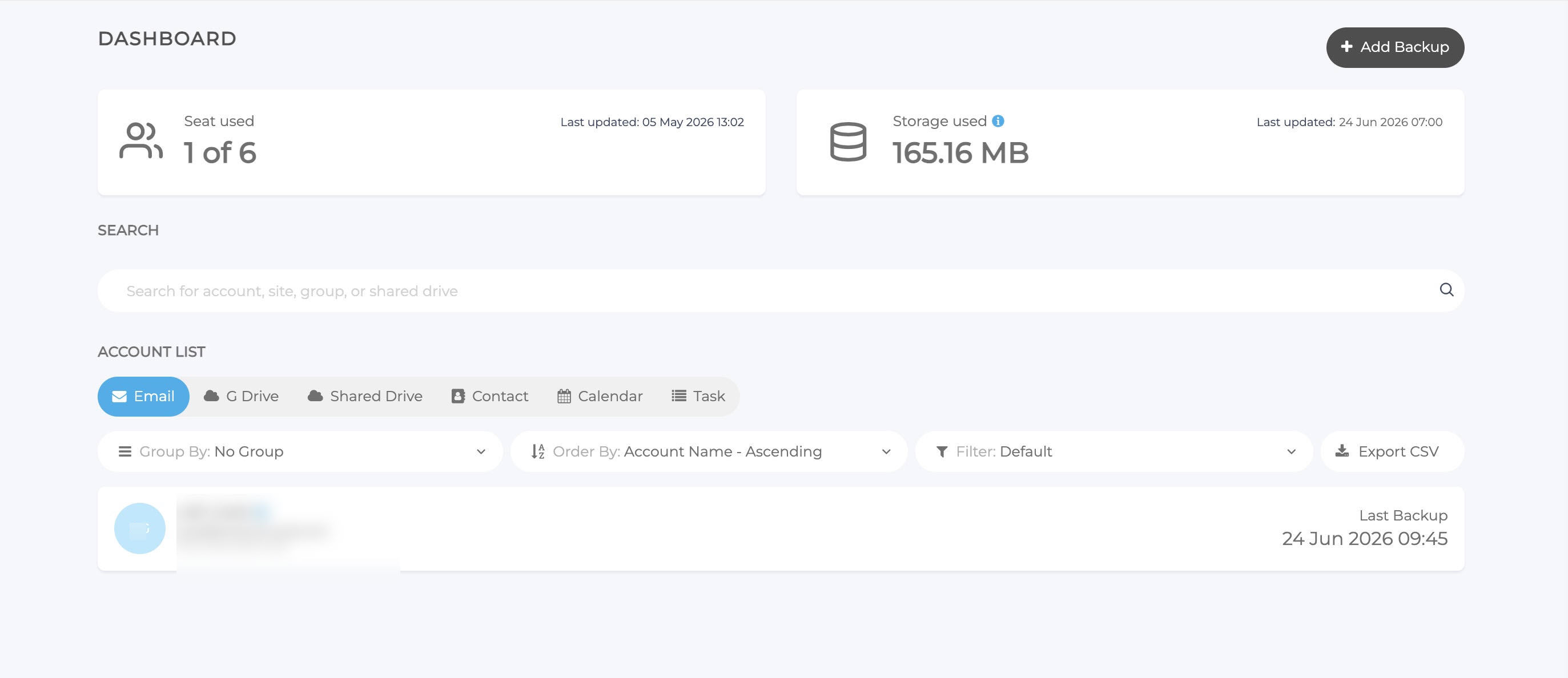
Task: Click the cloud icon beside G Drive
Action: tap(211, 396)
